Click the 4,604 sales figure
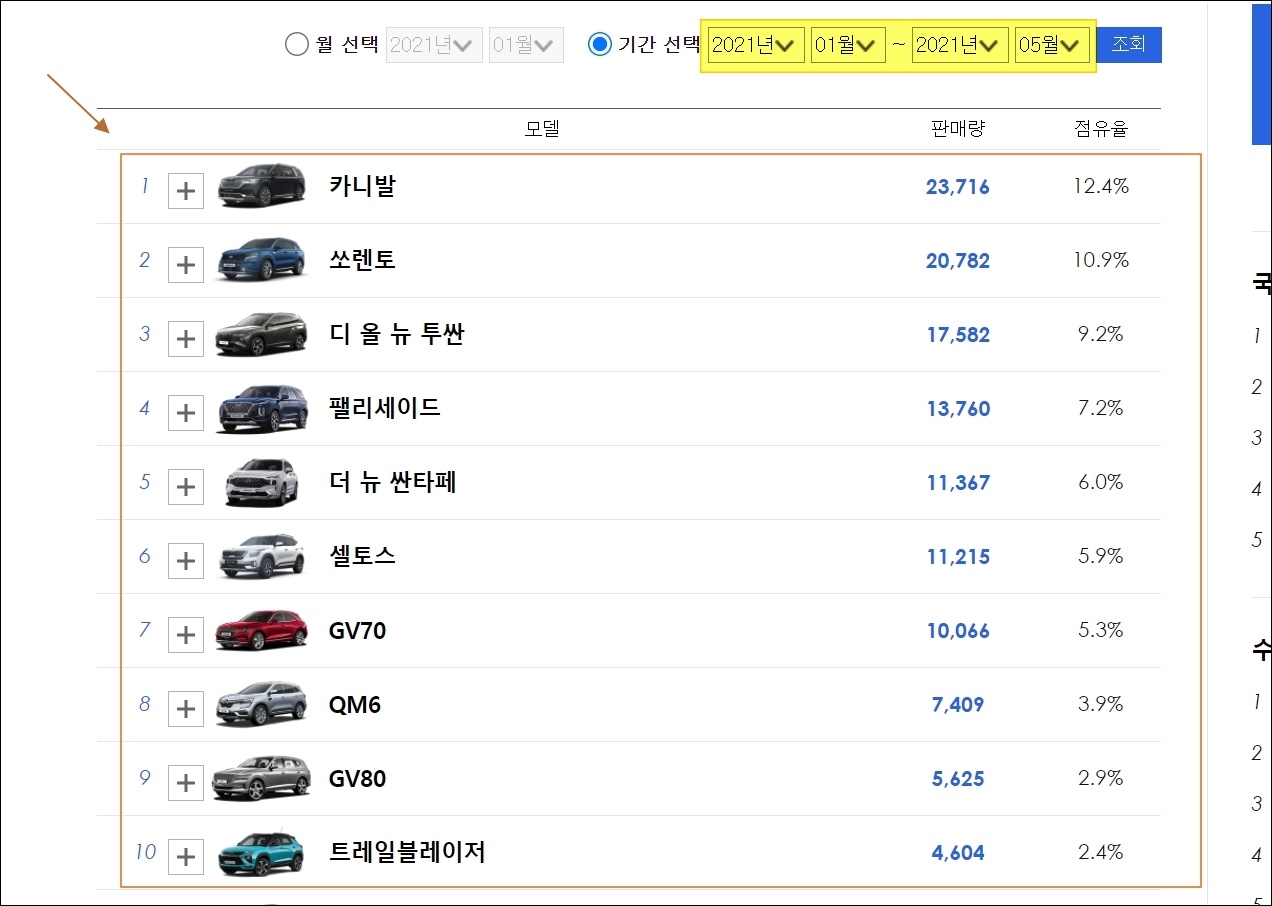 tap(958, 853)
